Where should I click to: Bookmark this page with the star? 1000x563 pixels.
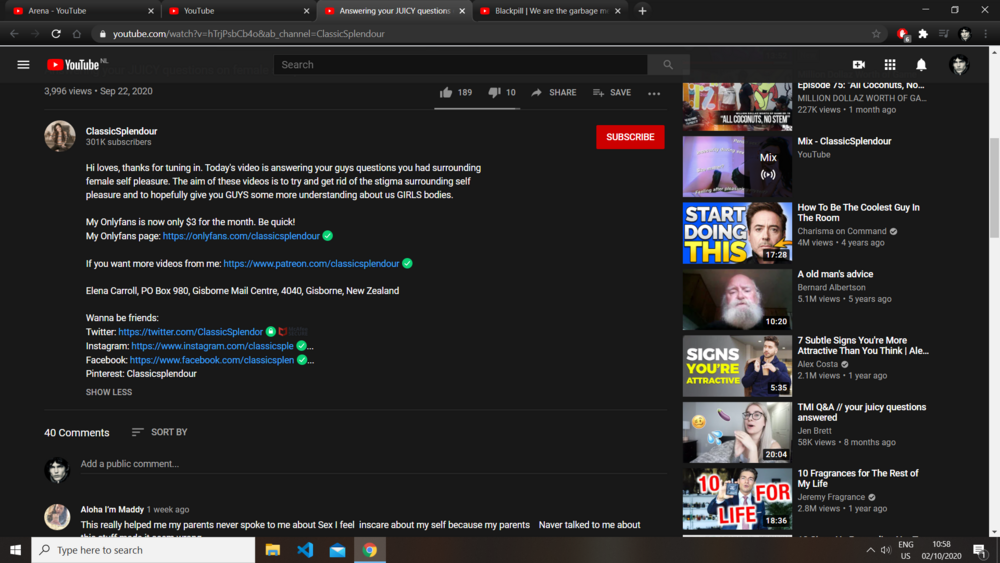876,34
